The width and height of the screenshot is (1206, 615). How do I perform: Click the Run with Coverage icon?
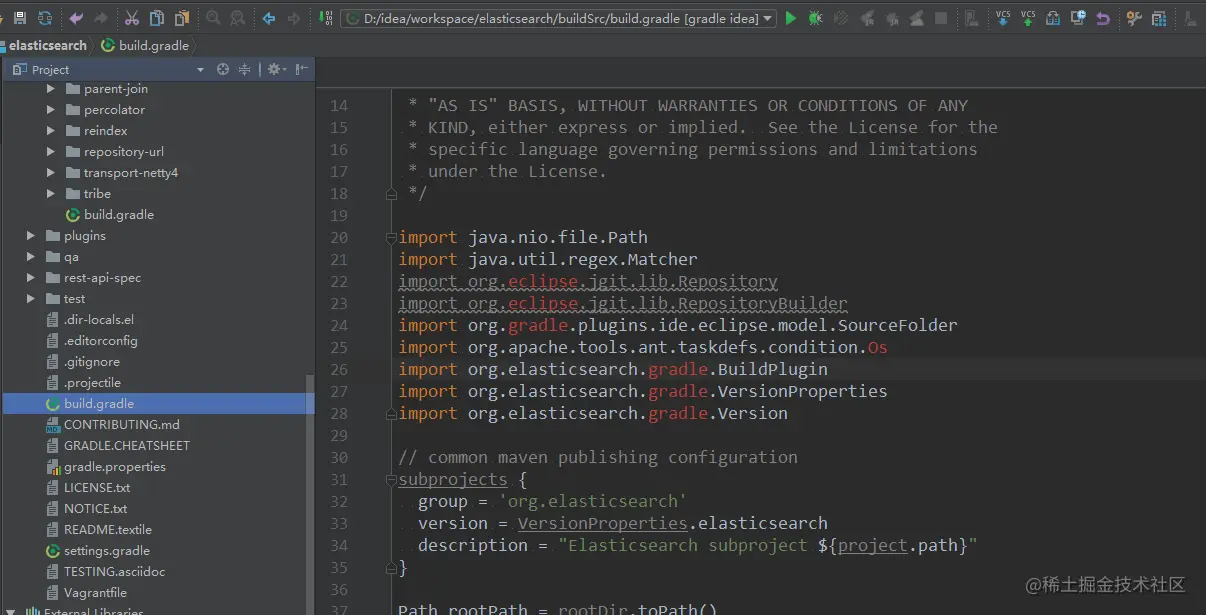[841, 18]
